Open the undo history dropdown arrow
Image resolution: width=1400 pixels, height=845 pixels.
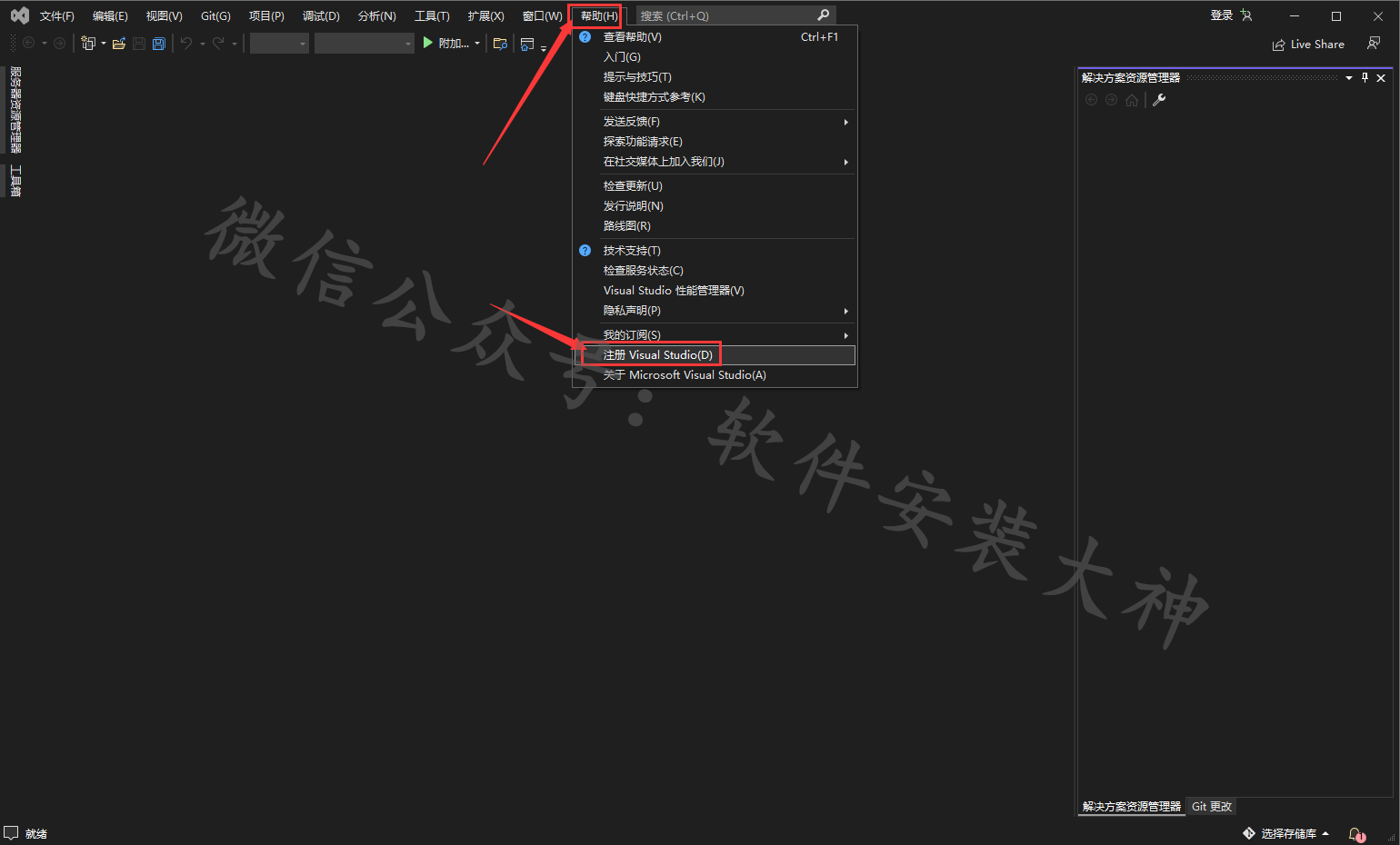pyautogui.click(x=202, y=44)
